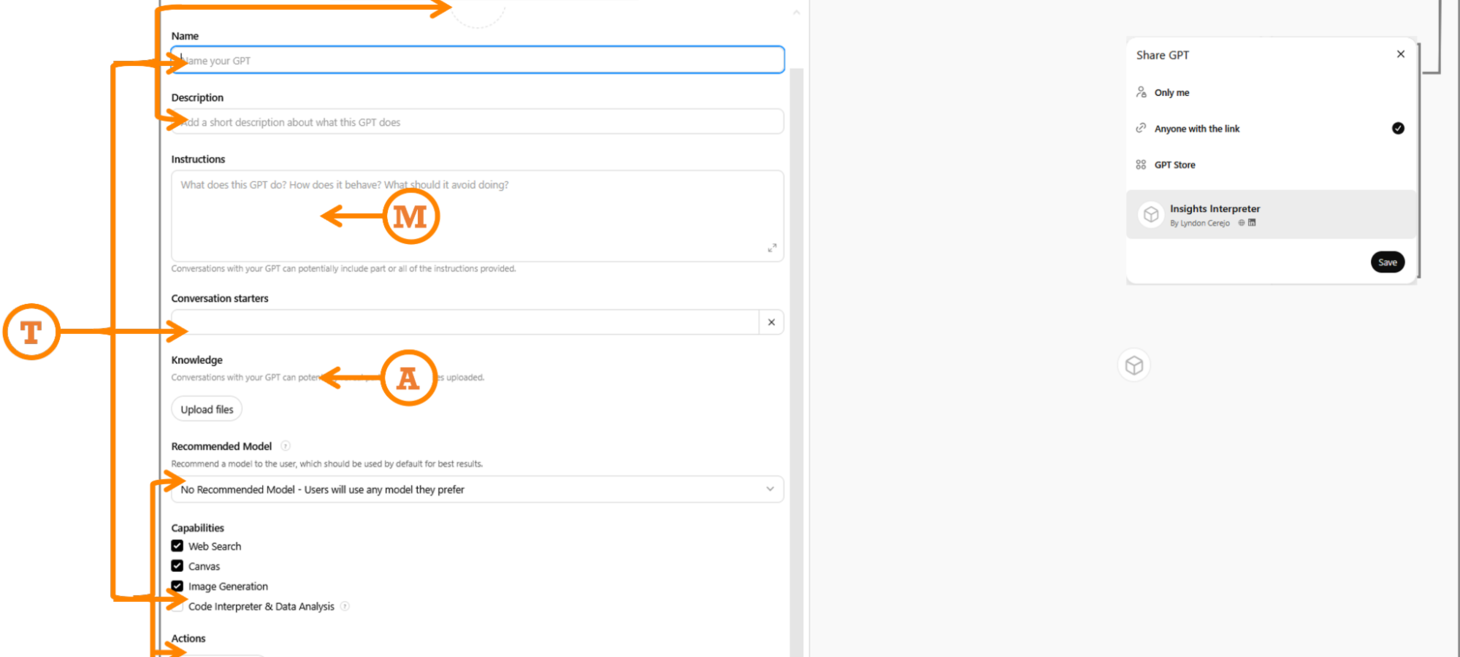Choose Anyone with the link option
Viewport: 1460px width, 657px height.
click(x=1196, y=129)
